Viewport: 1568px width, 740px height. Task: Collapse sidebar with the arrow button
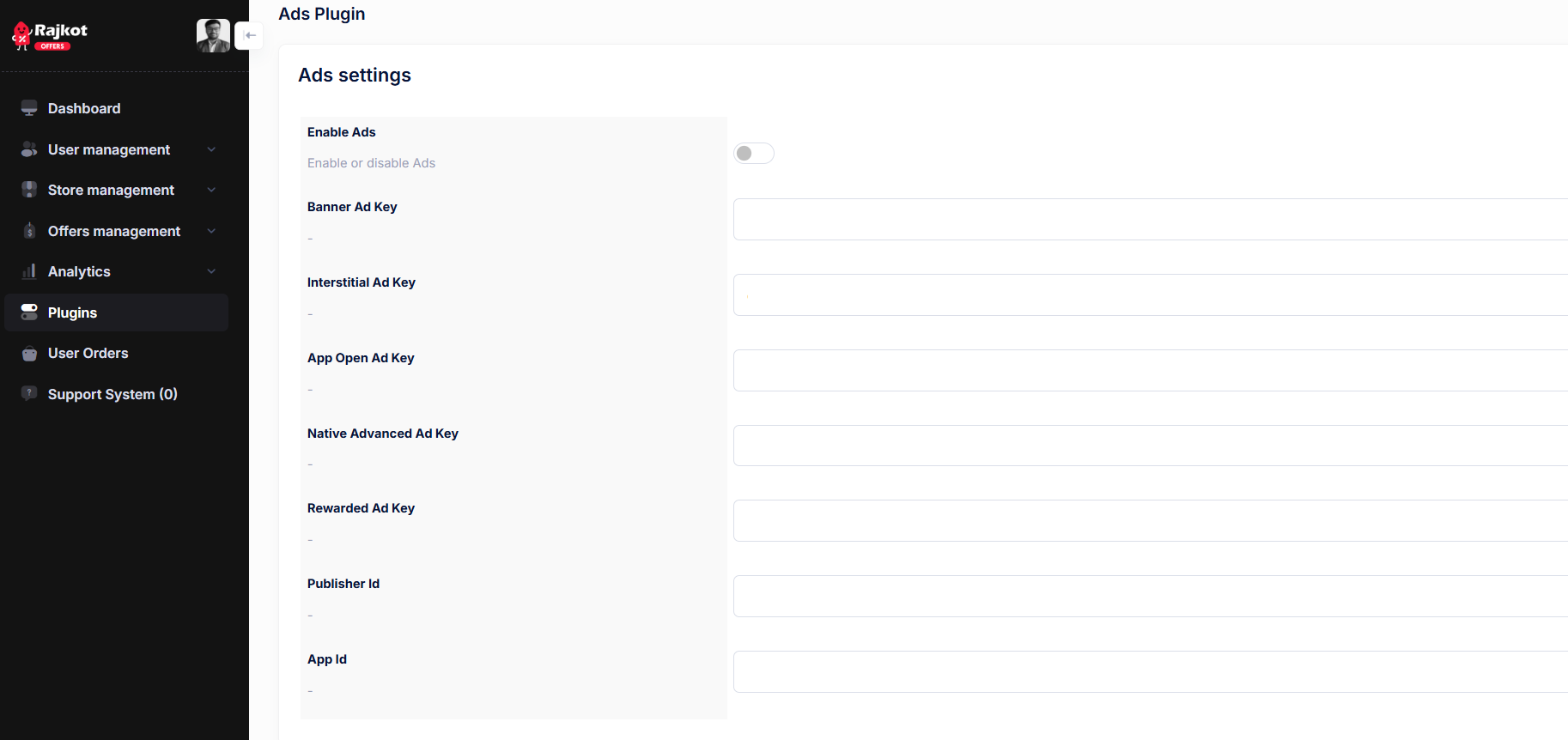pyautogui.click(x=250, y=35)
